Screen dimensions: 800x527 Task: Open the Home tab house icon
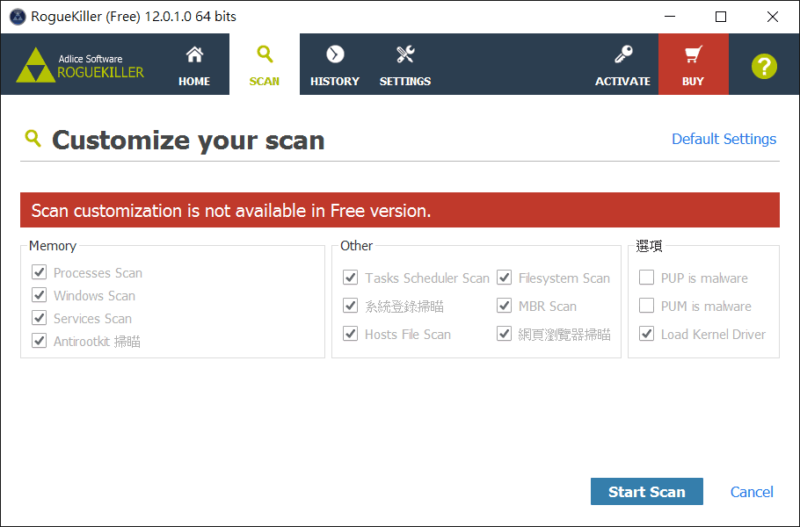(x=194, y=54)
